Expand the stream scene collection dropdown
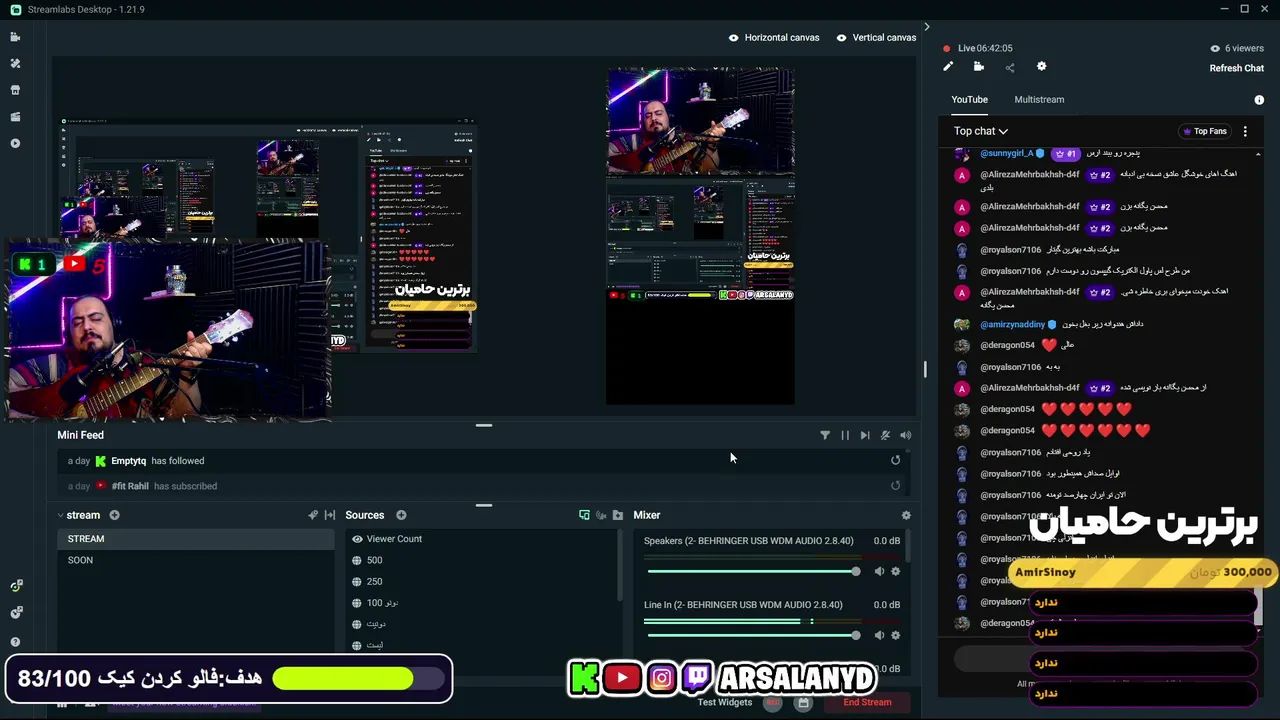 60,515
